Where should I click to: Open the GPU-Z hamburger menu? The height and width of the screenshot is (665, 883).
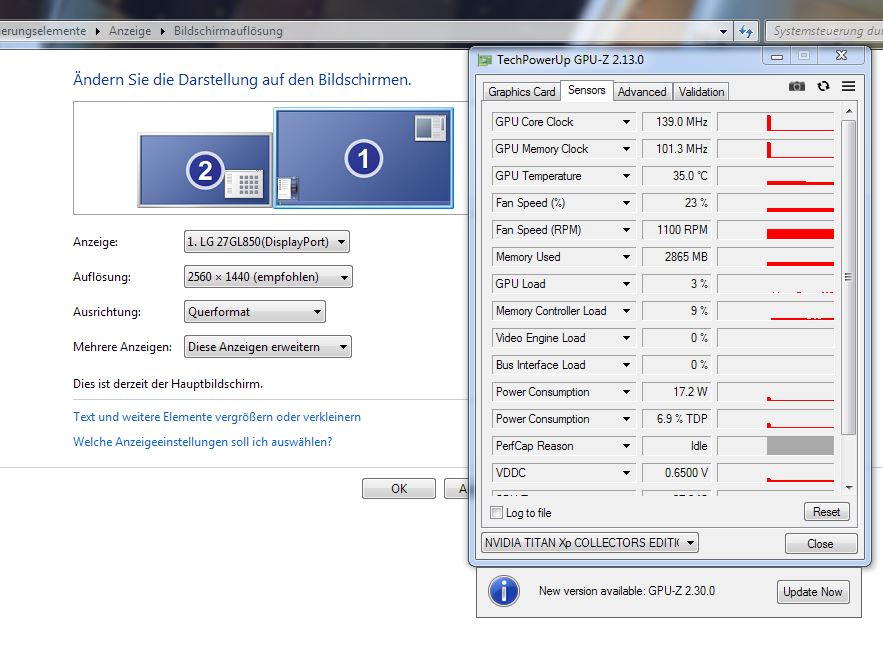(848, 86)
